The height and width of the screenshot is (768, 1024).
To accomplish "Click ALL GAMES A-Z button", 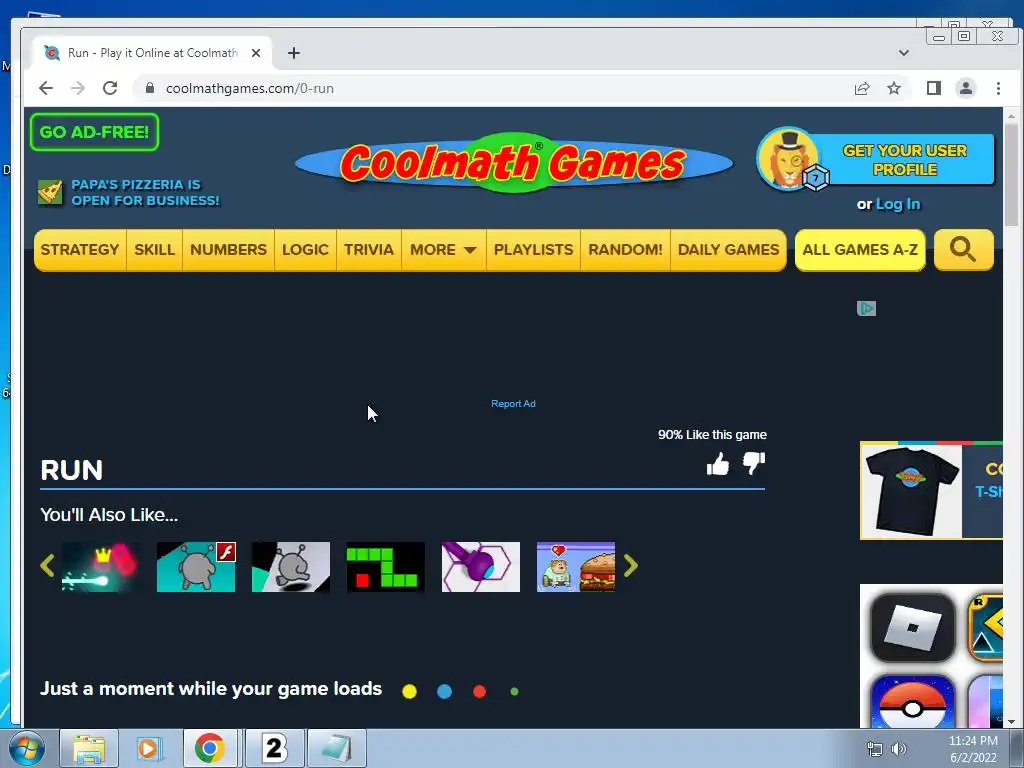I will [x=860, y=249].
